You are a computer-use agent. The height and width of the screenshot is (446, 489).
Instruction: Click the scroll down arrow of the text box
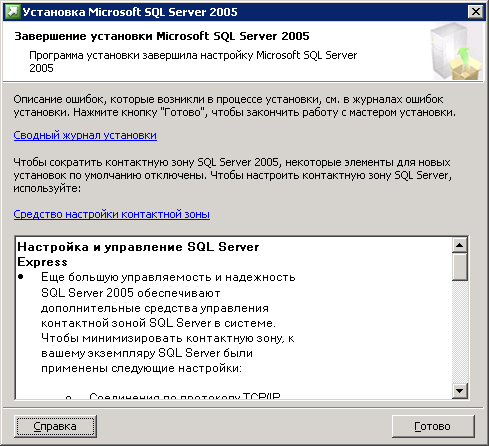point(460,390)
